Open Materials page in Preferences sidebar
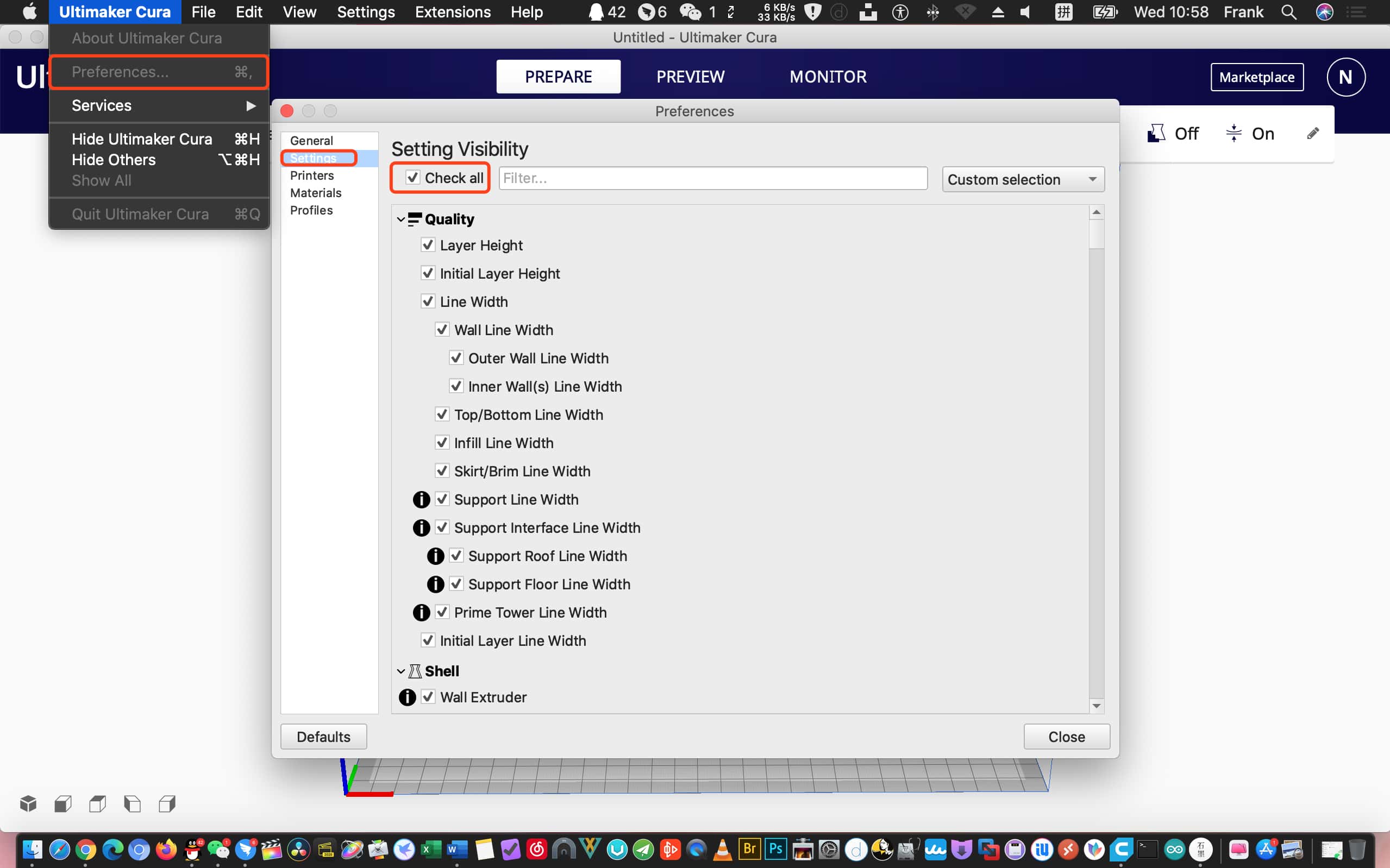1390x868 pixels. pos(329,193)
